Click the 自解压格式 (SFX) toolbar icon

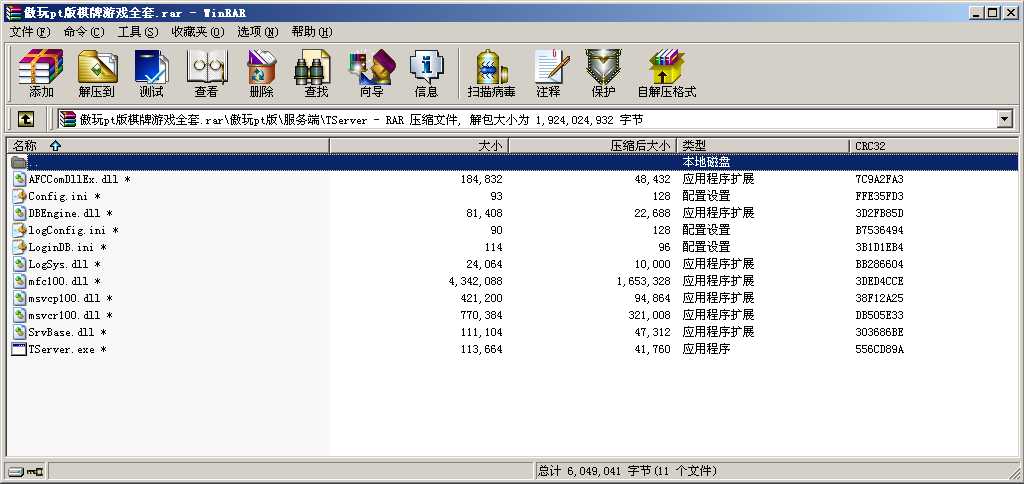[x=667, y=73]
